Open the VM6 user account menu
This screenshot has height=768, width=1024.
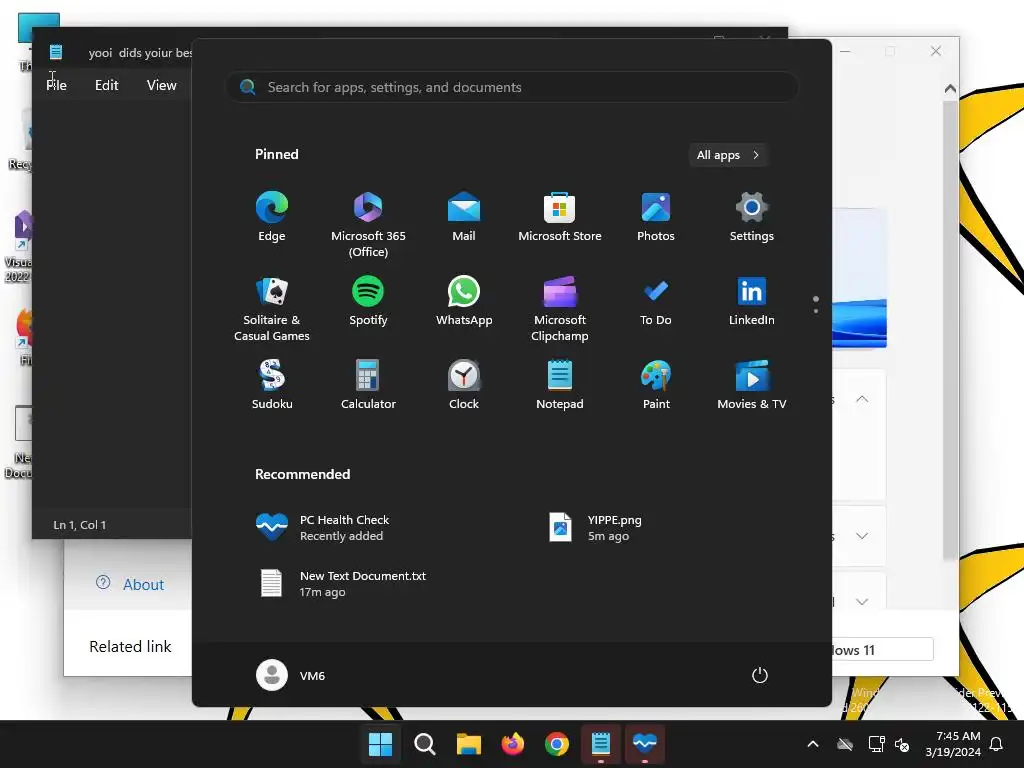coord(291,675)
